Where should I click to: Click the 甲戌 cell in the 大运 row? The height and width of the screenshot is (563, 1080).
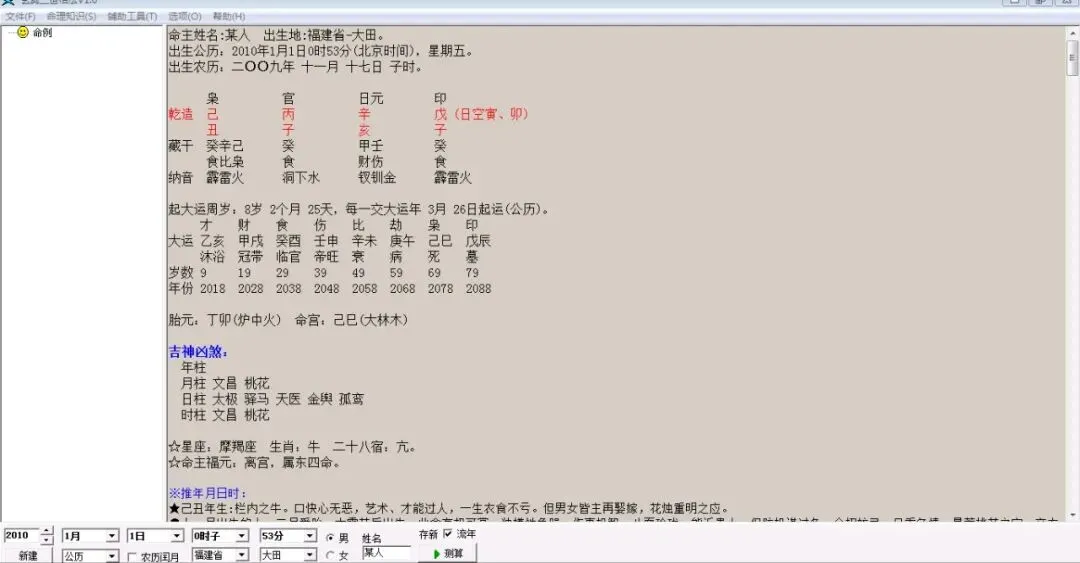pyautogui.click(x=251, y=241)
